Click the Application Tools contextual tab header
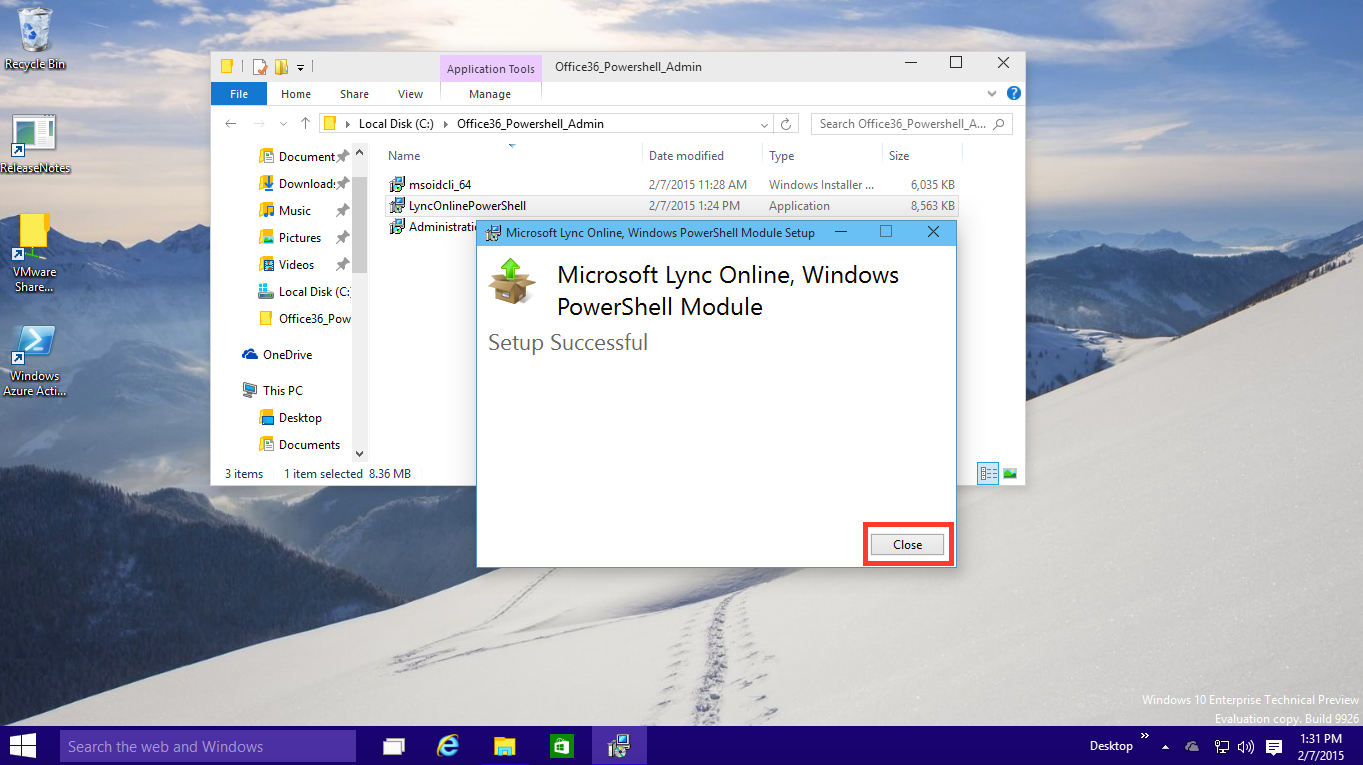Image resolution: width=1363 pixels, height=765 pixels. 490,69
